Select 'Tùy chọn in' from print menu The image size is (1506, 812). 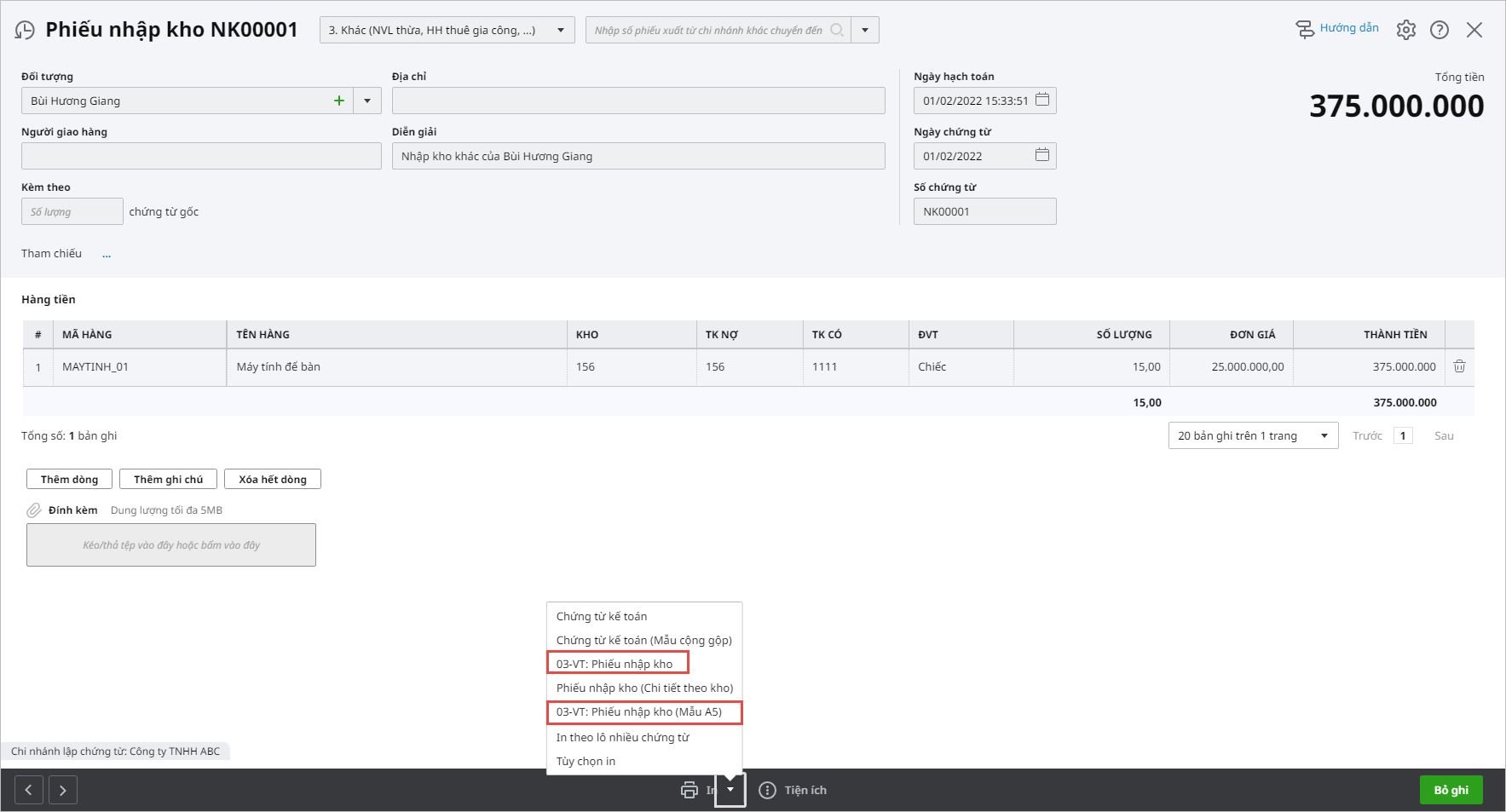(586, 761)
